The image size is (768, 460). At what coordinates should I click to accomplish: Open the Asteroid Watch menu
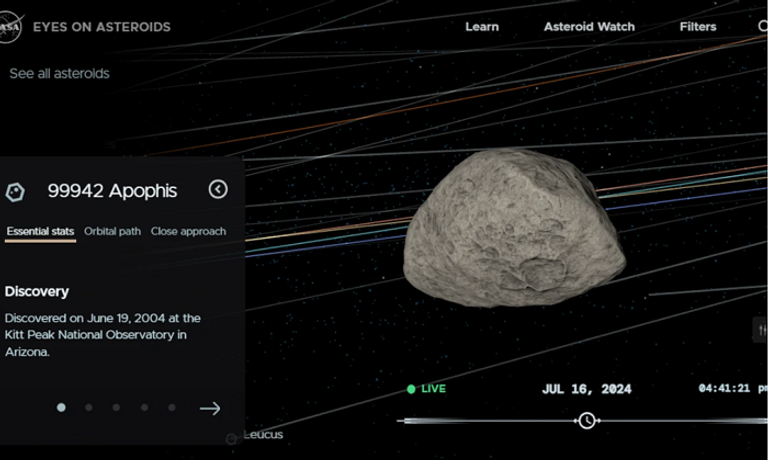coord(589,27)
